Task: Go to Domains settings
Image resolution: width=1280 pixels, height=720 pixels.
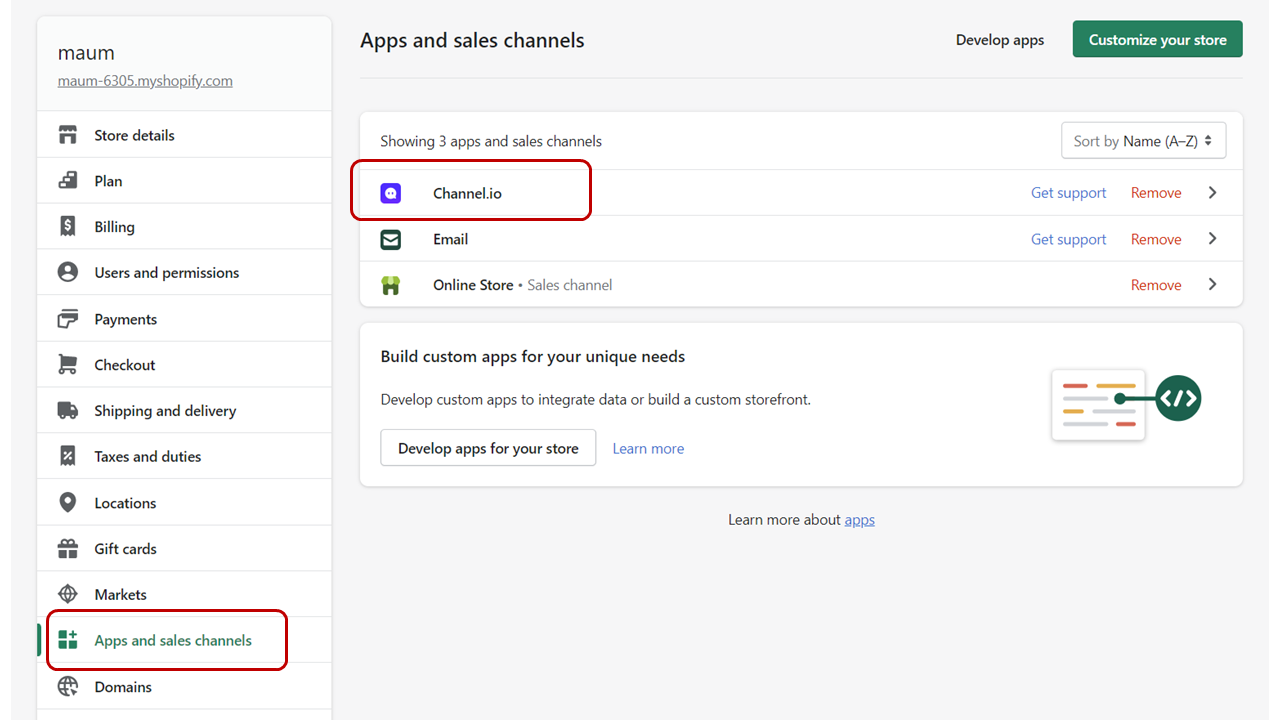Action: 123,687
